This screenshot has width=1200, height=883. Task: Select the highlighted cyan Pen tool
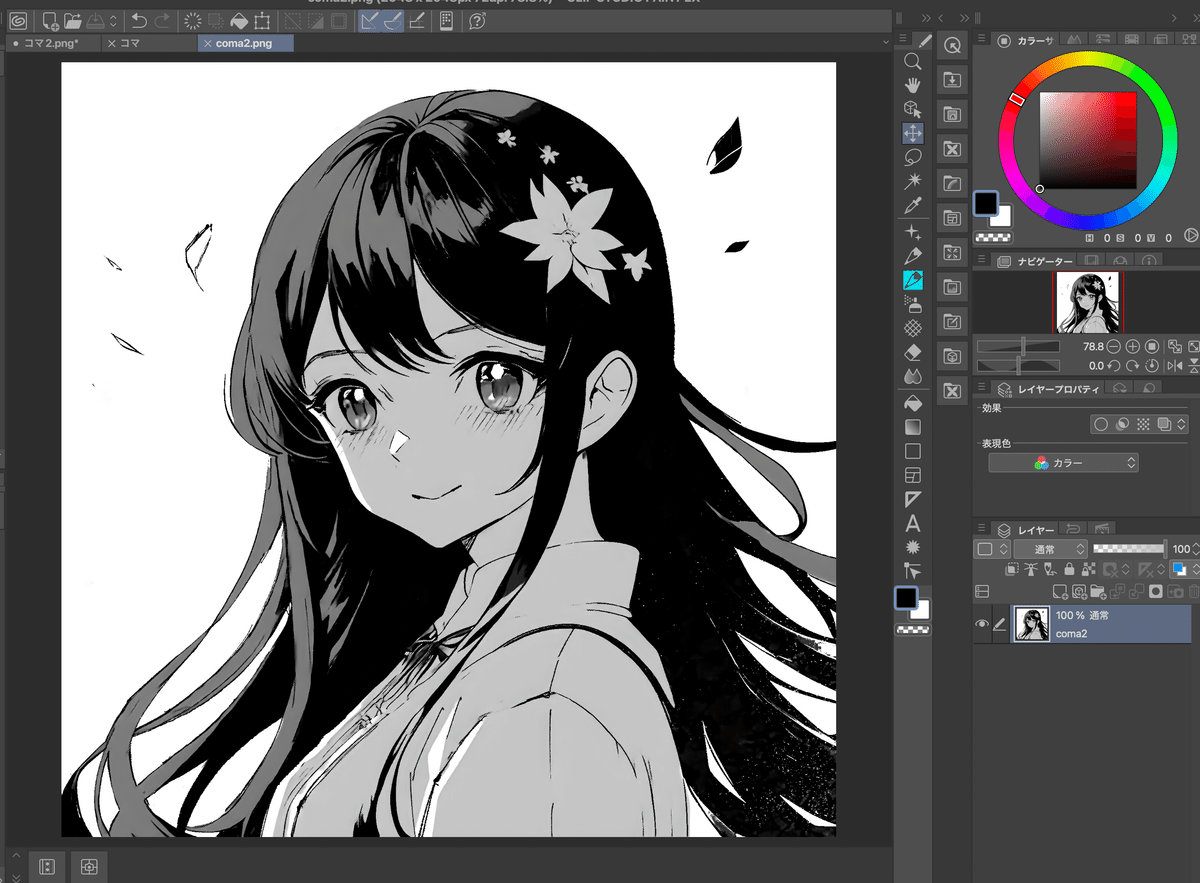(912, 280)
